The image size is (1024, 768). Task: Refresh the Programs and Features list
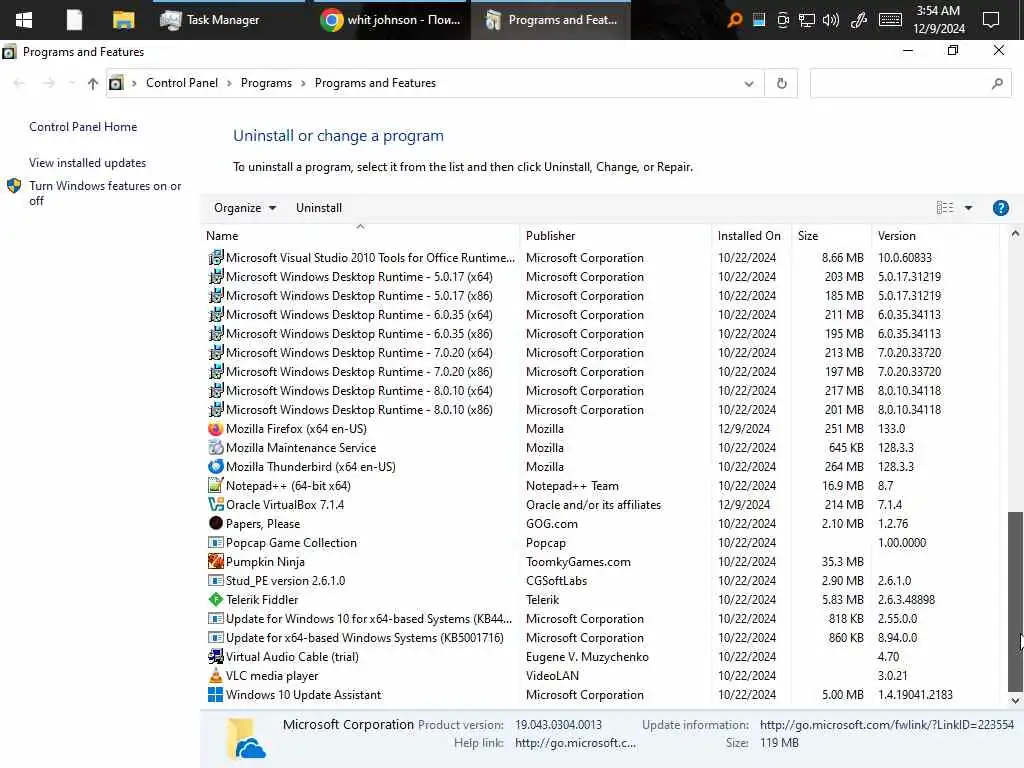click(x=781, y=84)
